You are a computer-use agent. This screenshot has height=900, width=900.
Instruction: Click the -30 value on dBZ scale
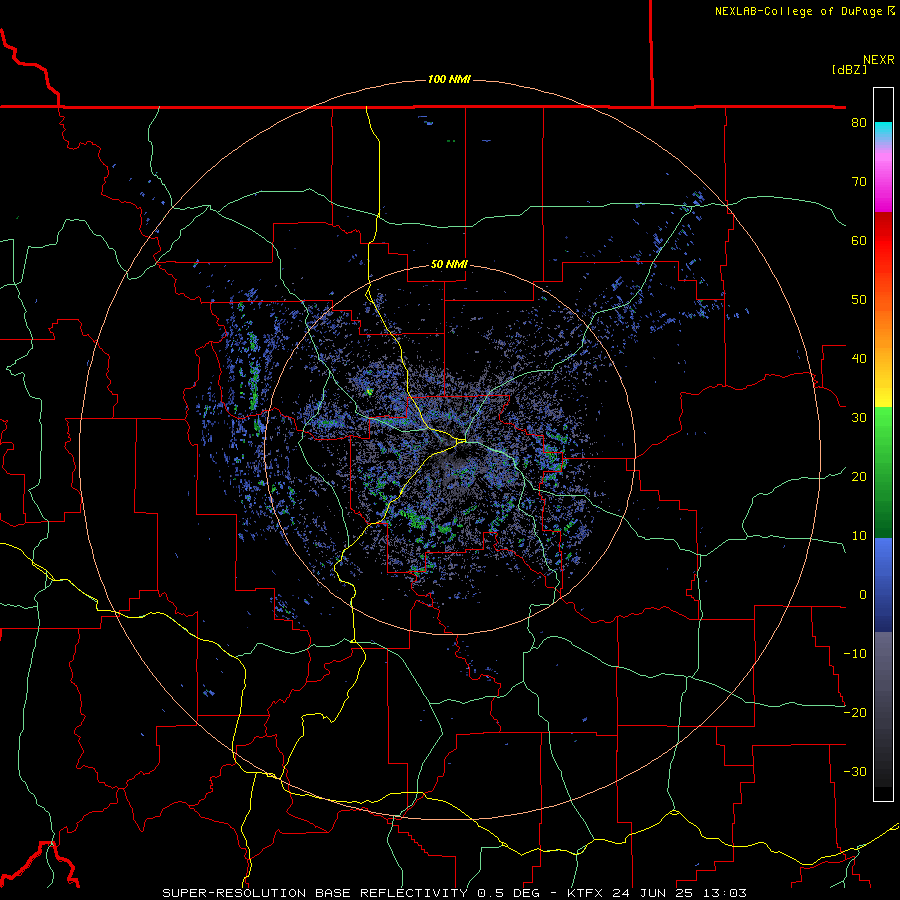[x=855, y=772]
